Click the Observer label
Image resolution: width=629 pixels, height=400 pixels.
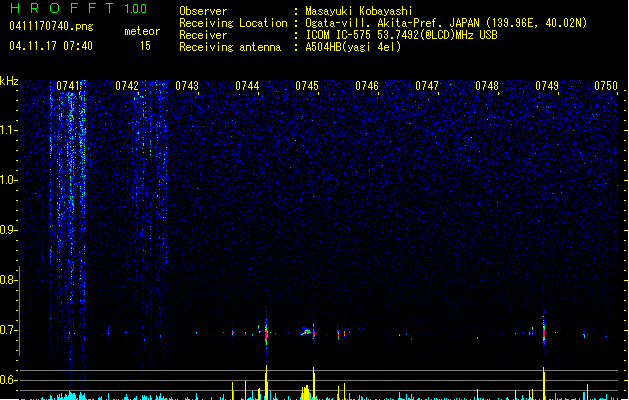point(203,11)
